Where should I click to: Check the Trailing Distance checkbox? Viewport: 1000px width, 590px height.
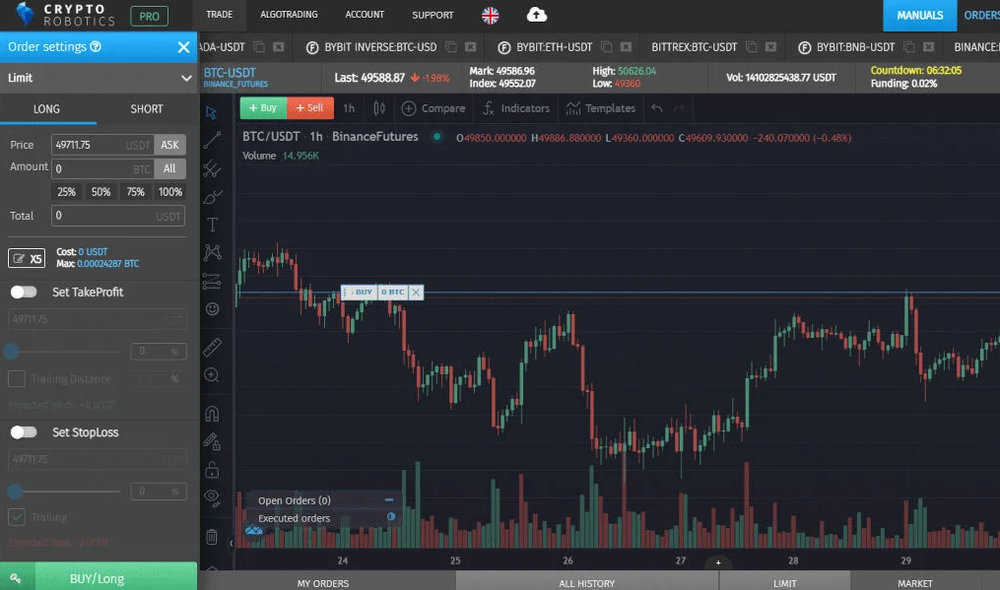point(17,379)
